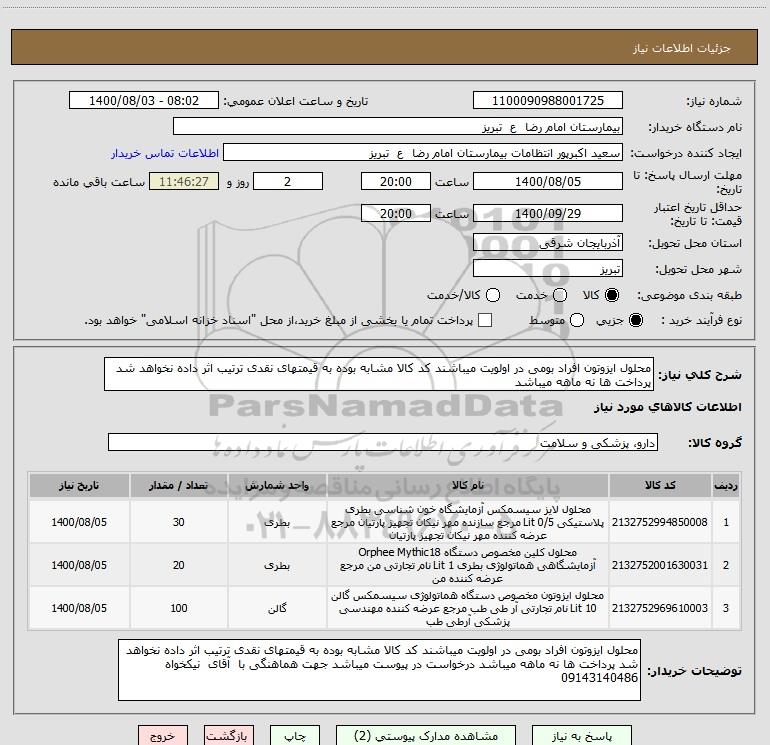Click the محلول ایزوتون سیسمکس گالن item name
770x745 pixels.
468,608
